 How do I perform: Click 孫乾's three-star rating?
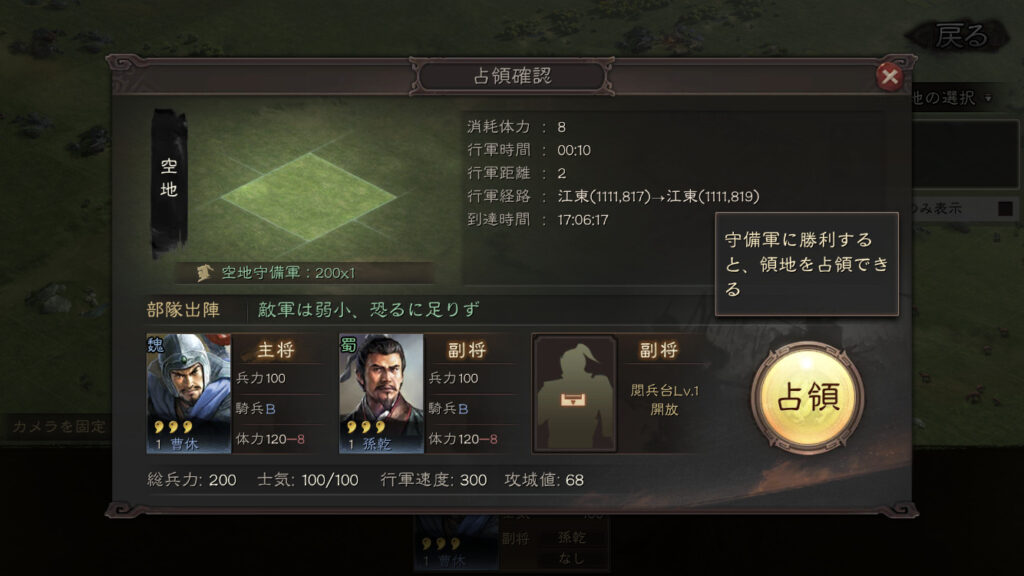pos(366,426)
